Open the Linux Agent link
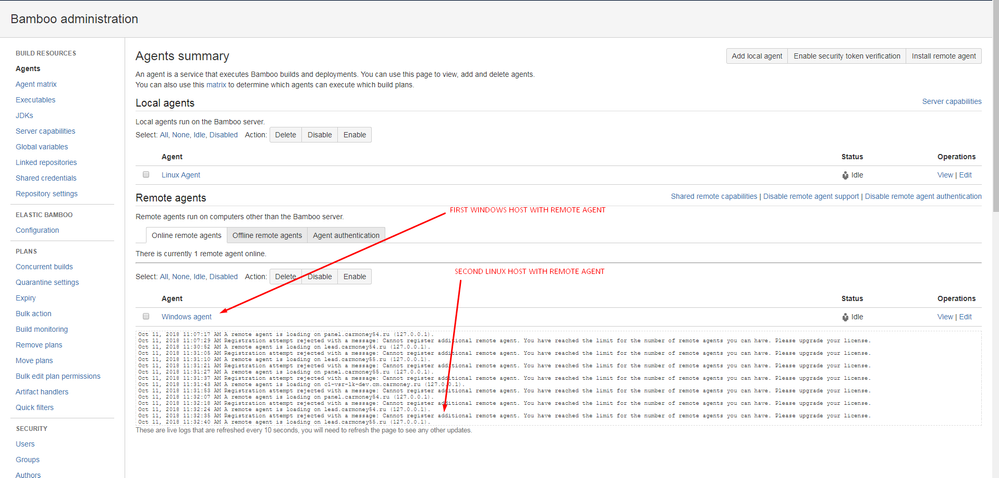The height and width of the screenshot is (478, 999). [x=181, y=175]
